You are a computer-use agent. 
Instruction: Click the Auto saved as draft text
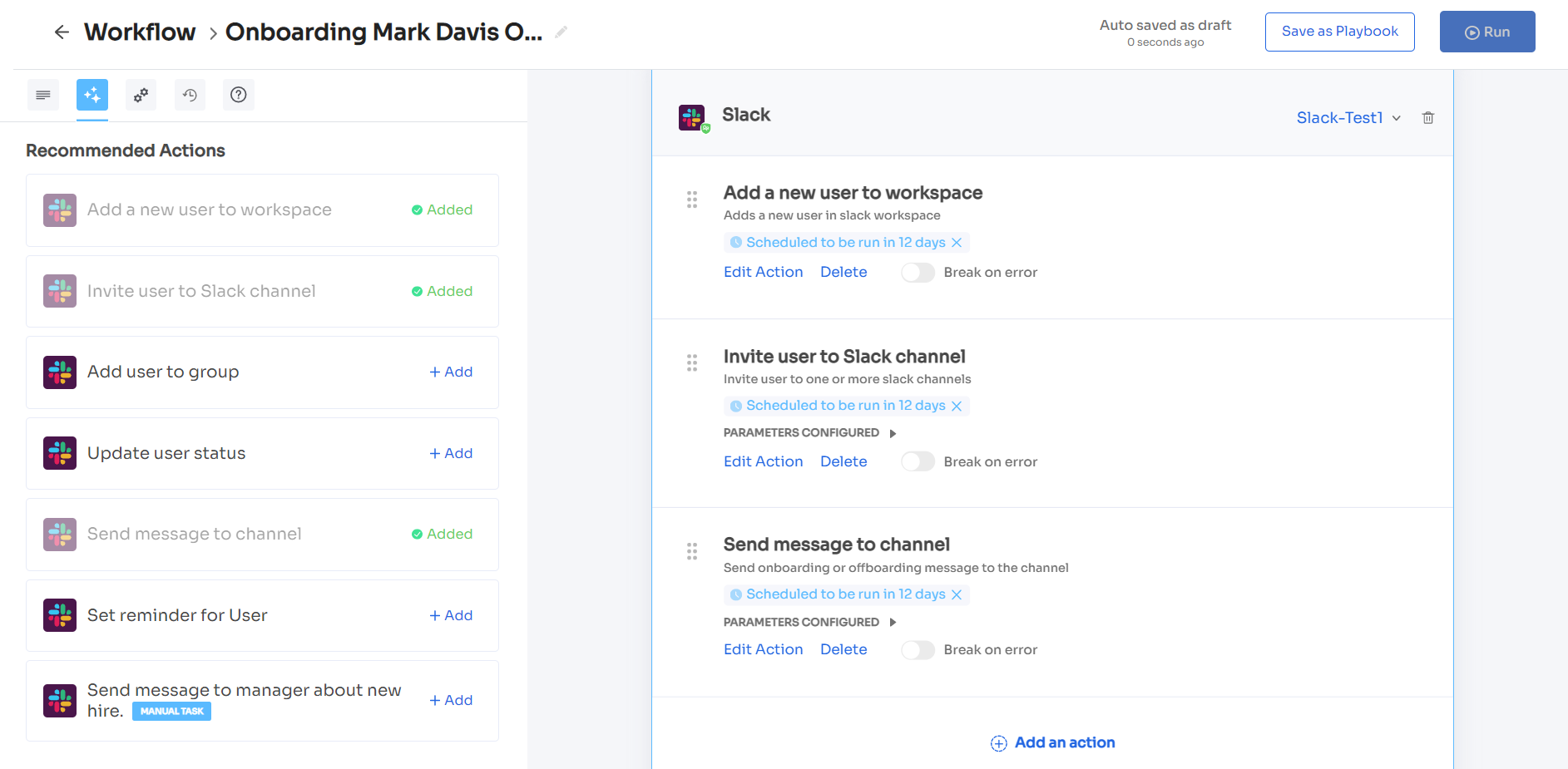coord(1165,25)
